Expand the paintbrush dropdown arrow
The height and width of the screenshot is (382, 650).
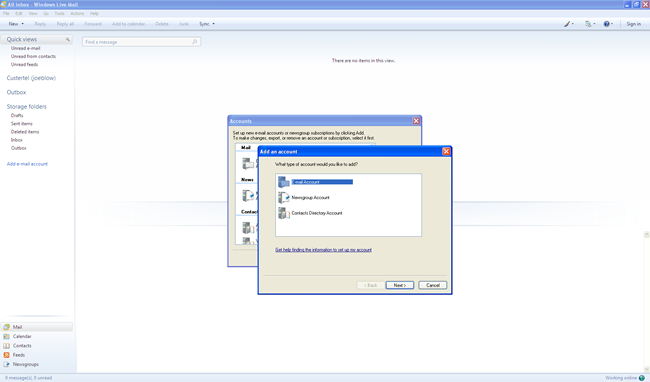click(x=573, y=24)
